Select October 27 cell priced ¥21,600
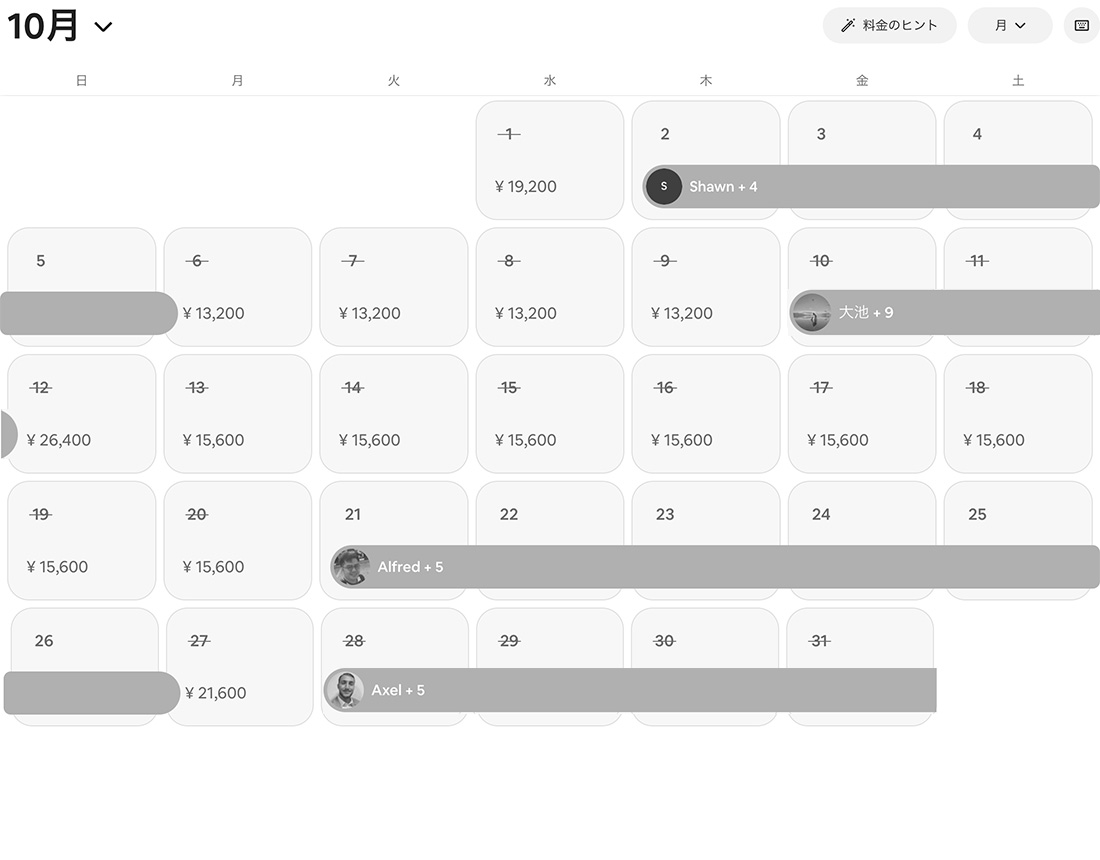The height and width of the screenshot is (860, 1100). (240, 667)
